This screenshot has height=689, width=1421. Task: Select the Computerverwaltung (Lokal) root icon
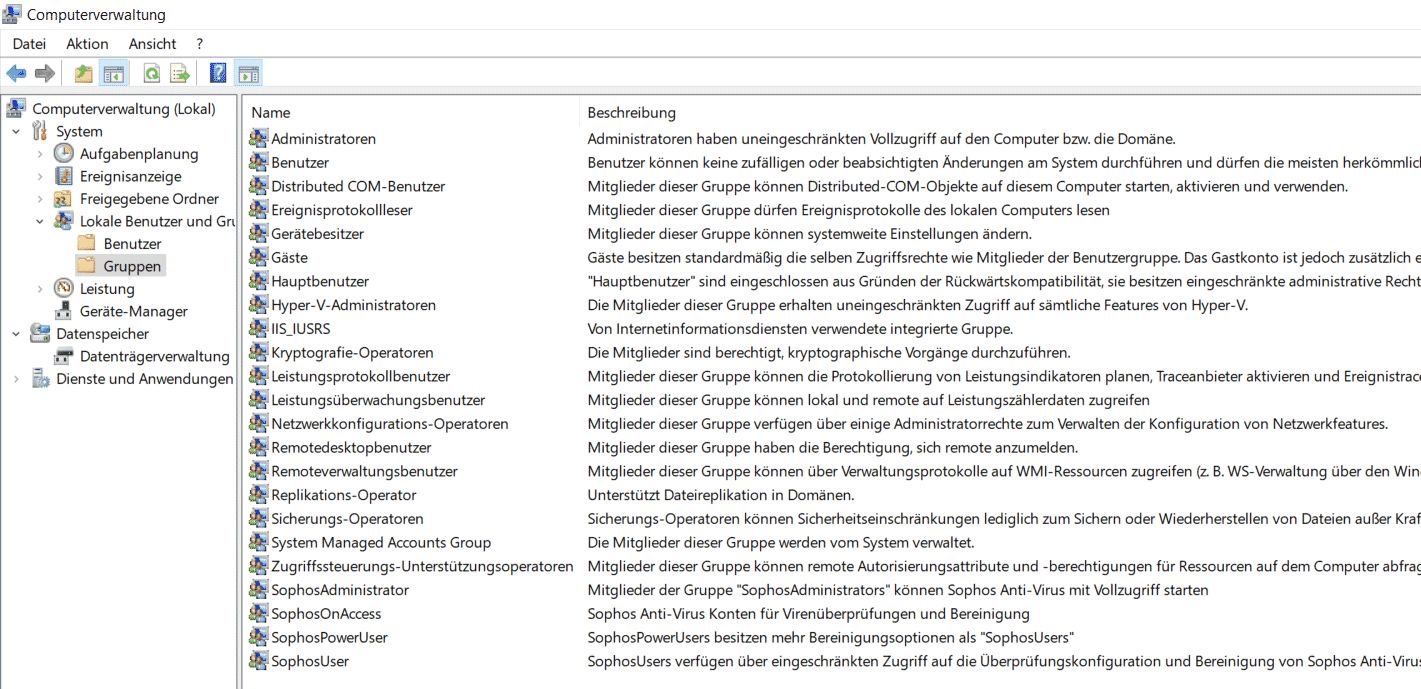(15, 108)
